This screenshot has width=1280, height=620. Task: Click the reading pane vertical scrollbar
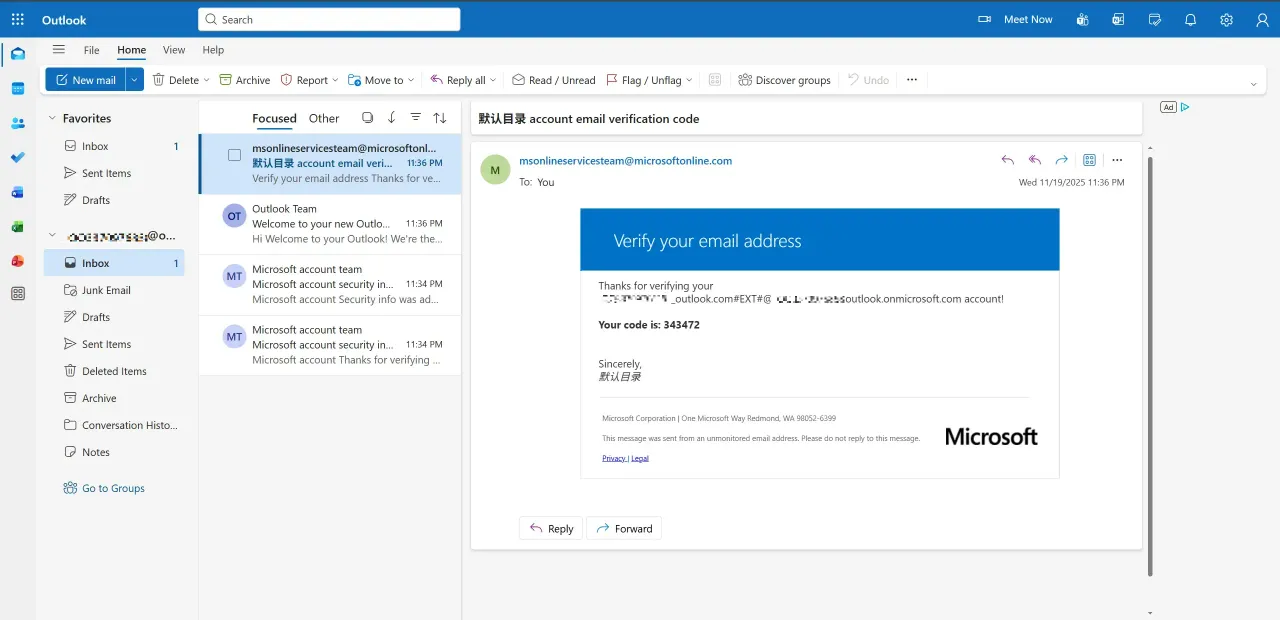1150,365
